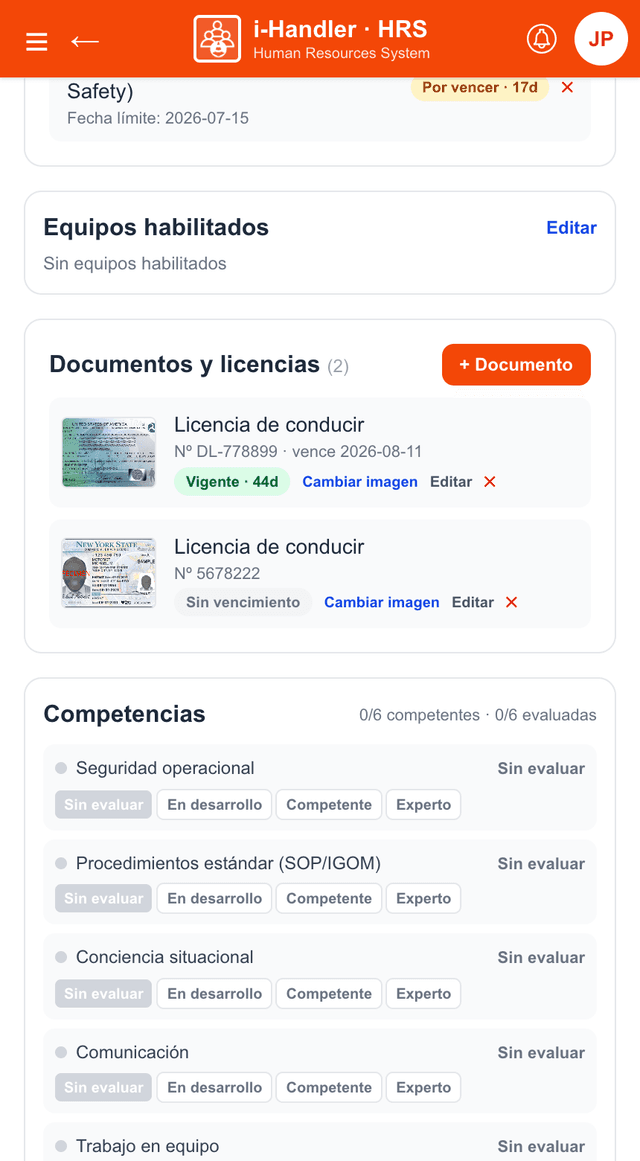Viewport: 640px width, 1161px height.
Task: Click the Trabajo en equipo label
Action: (x=147, y=1146)
